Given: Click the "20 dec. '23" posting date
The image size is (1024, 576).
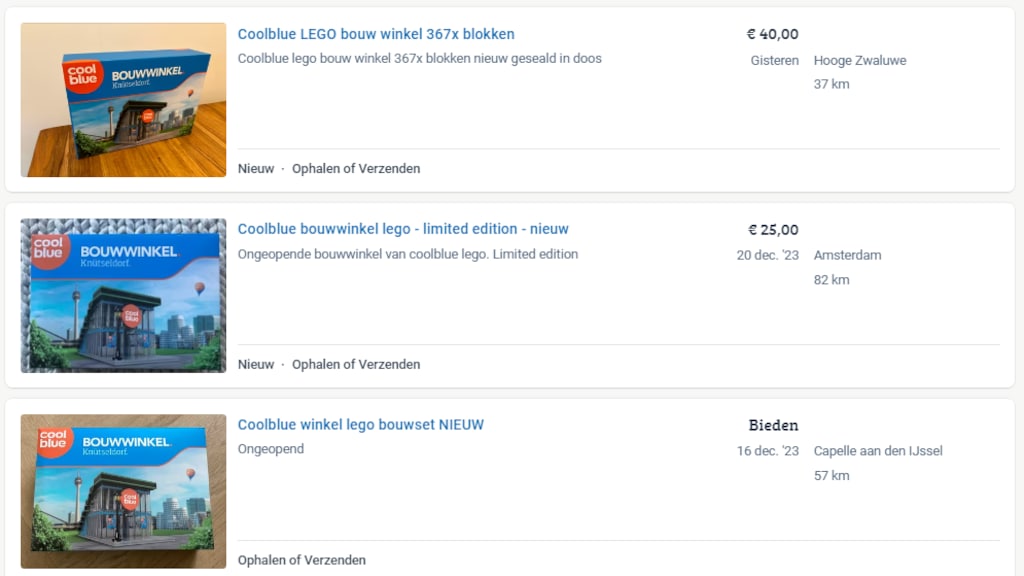Looking at the screenshot, I should pyautogui.click(x=767, y=255).
